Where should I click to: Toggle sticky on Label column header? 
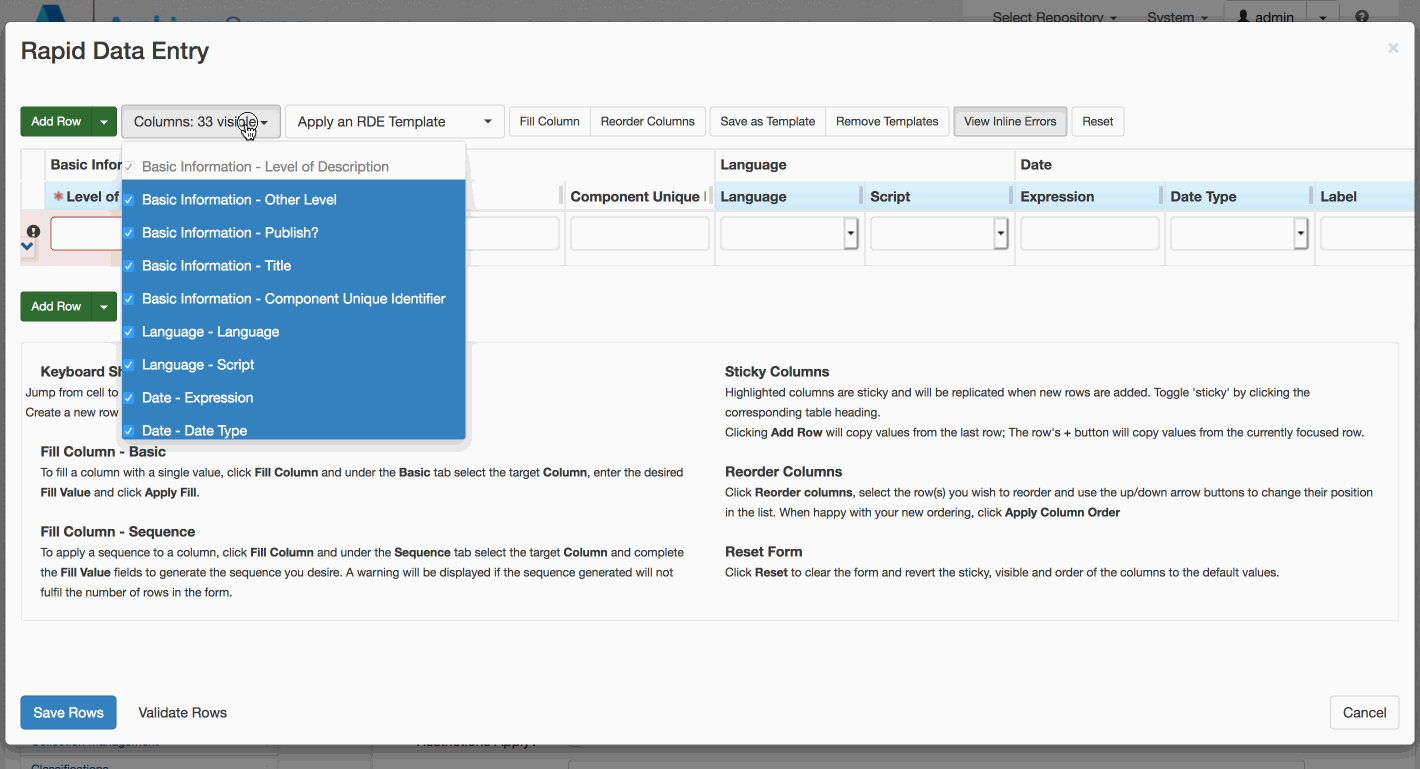[x=1366, y=197]
